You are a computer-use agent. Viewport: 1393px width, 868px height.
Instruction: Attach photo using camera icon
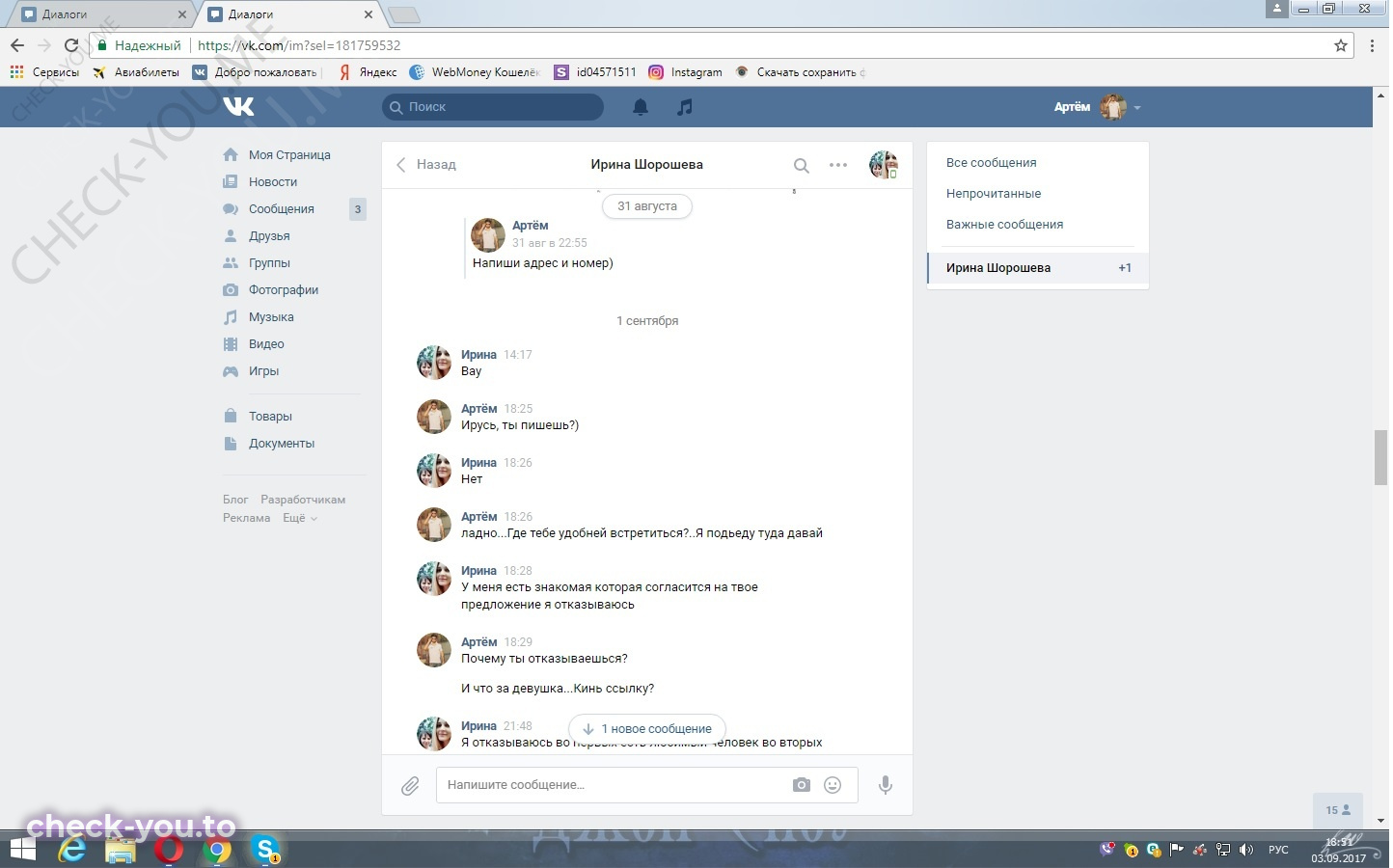pyautogui.click(x=802, y=785)
